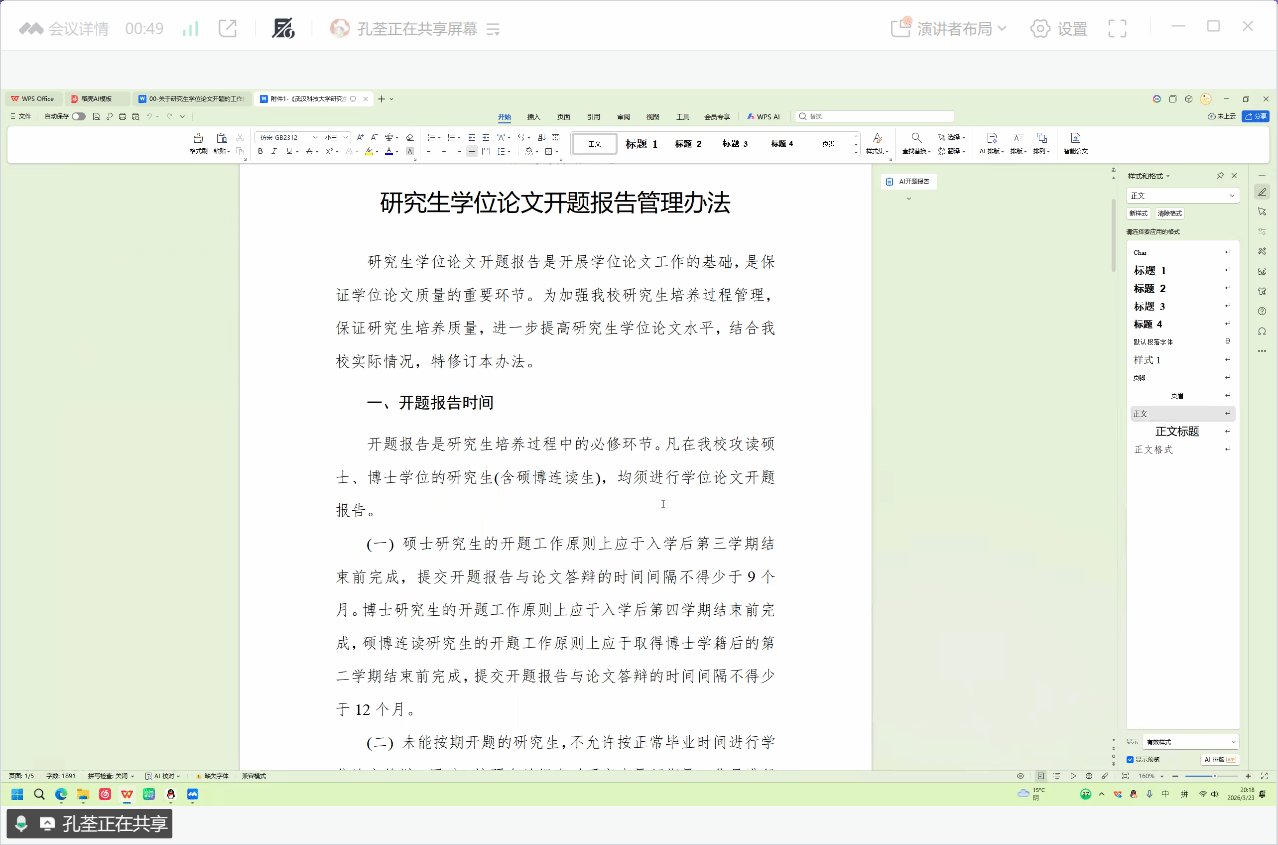Click the 新样式 button

coord(1139,213)
